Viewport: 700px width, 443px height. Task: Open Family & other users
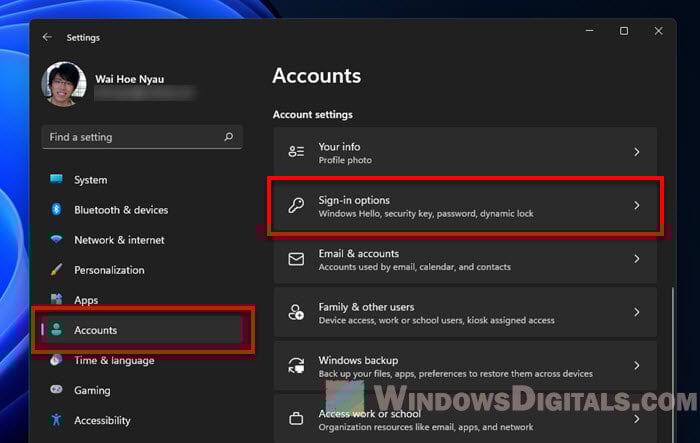coord(465,312)
